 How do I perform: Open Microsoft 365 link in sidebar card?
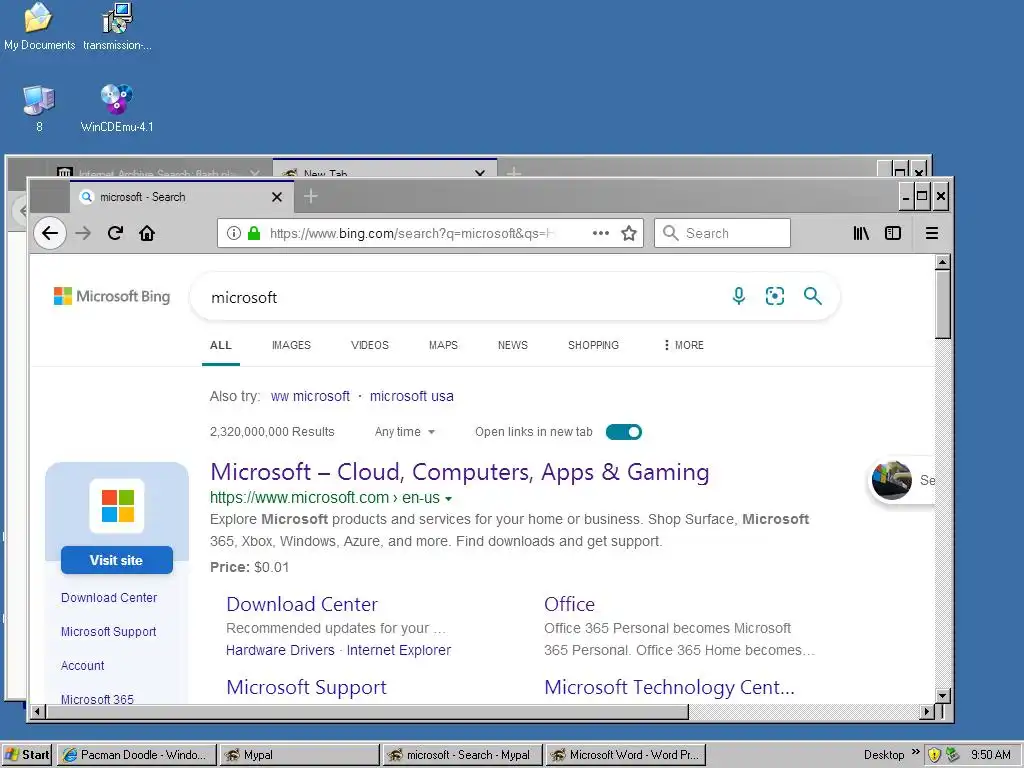coord(97,699)
